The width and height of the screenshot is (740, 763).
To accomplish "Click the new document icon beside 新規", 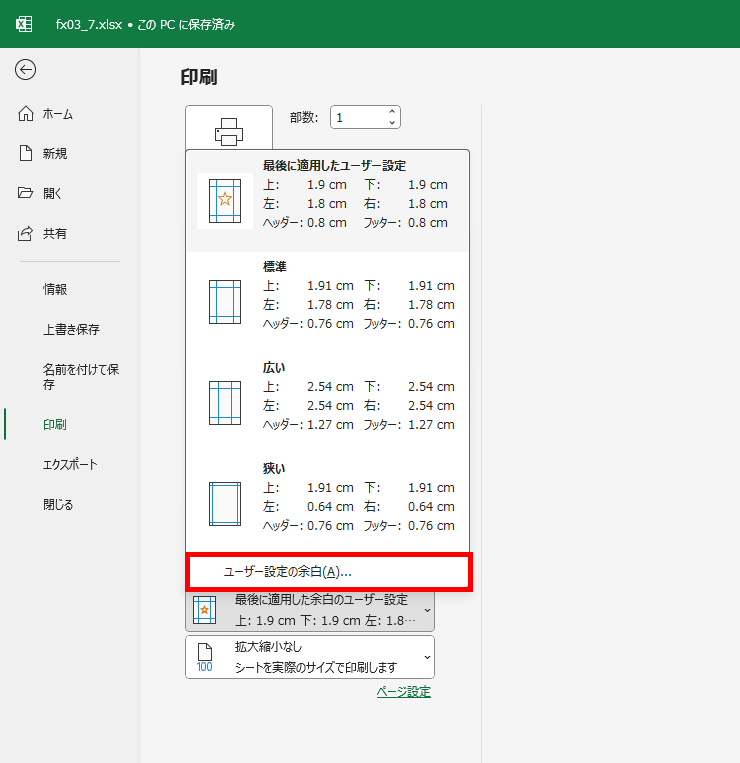I will pos(26,153).
